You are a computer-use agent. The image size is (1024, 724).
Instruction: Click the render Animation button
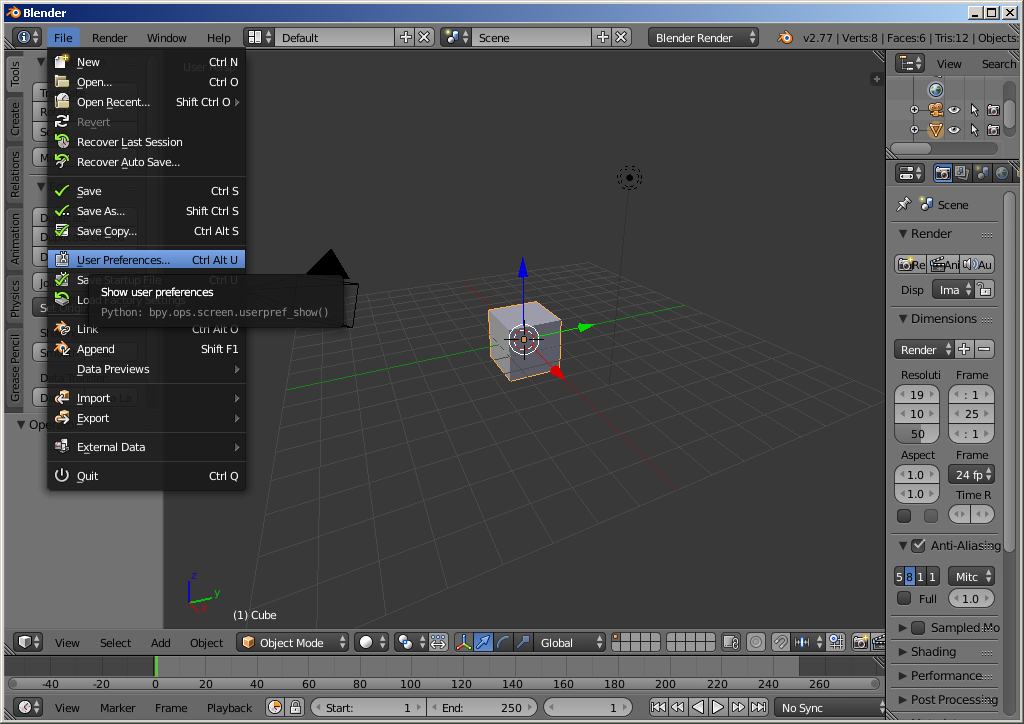[944, 264]
